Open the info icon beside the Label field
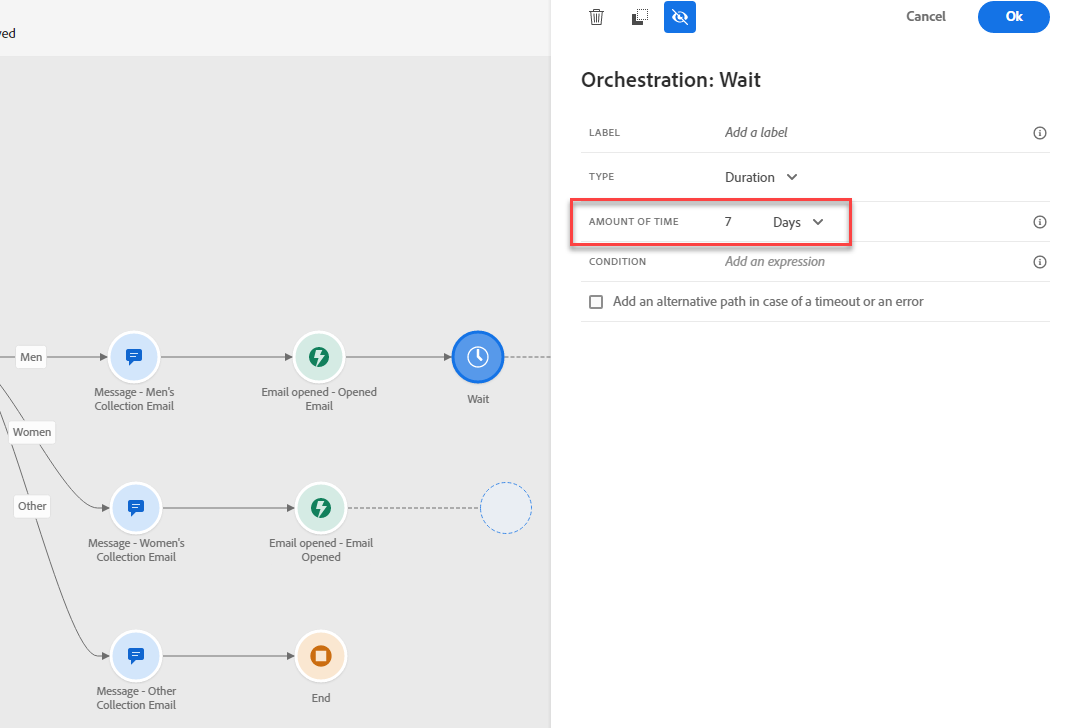1074x728 pixels. tap(1039, 133)
